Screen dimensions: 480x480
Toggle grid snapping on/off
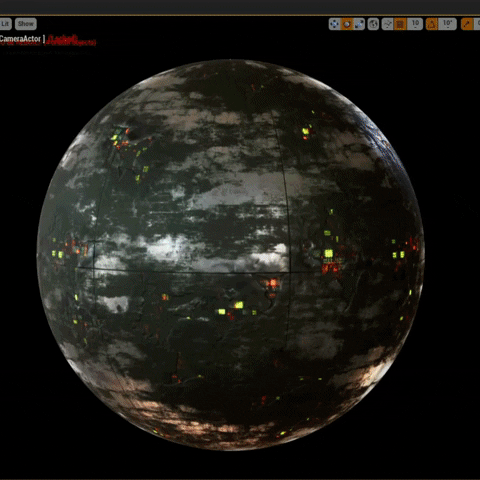400,24
